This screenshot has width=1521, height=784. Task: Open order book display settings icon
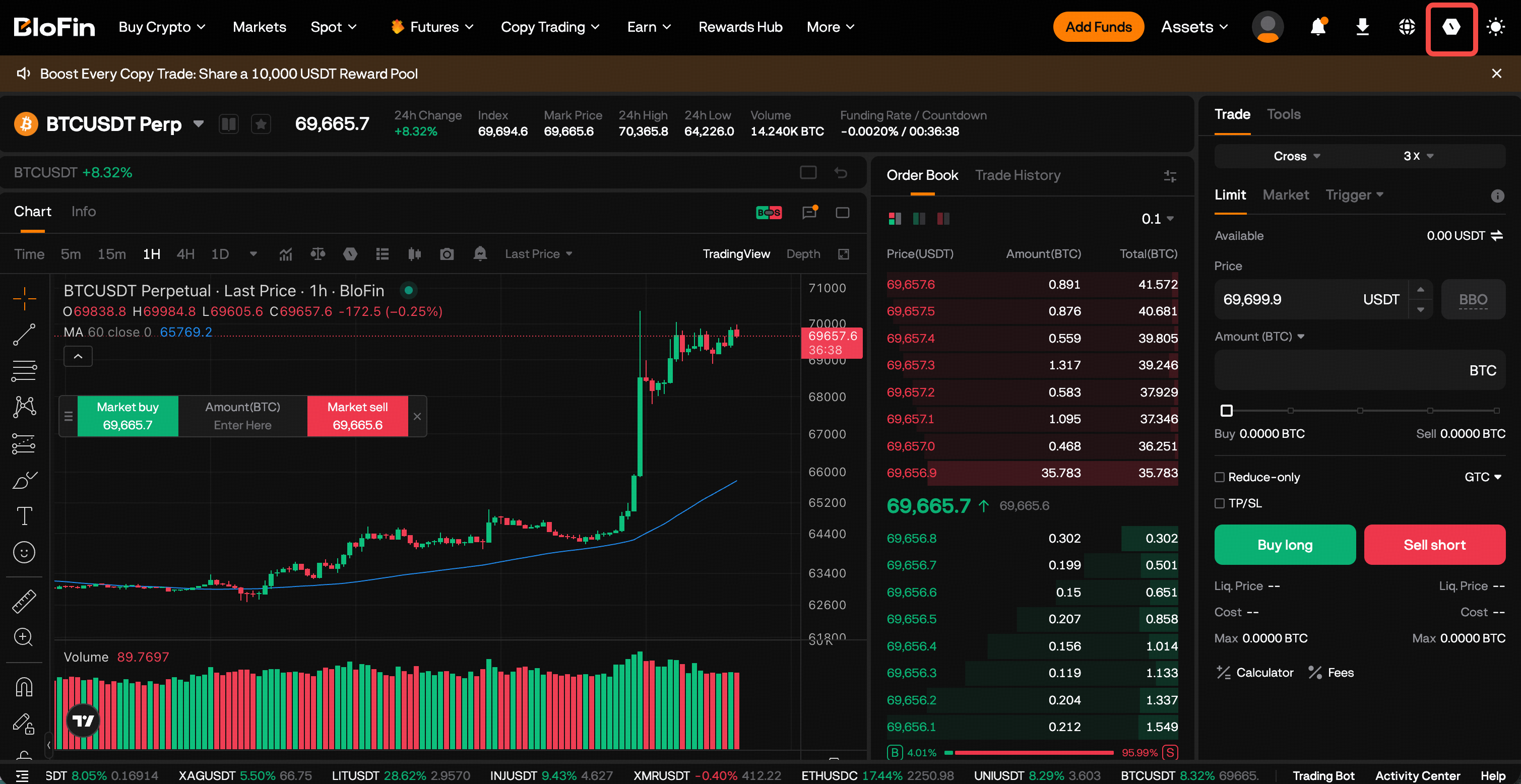coord(1170,176)
